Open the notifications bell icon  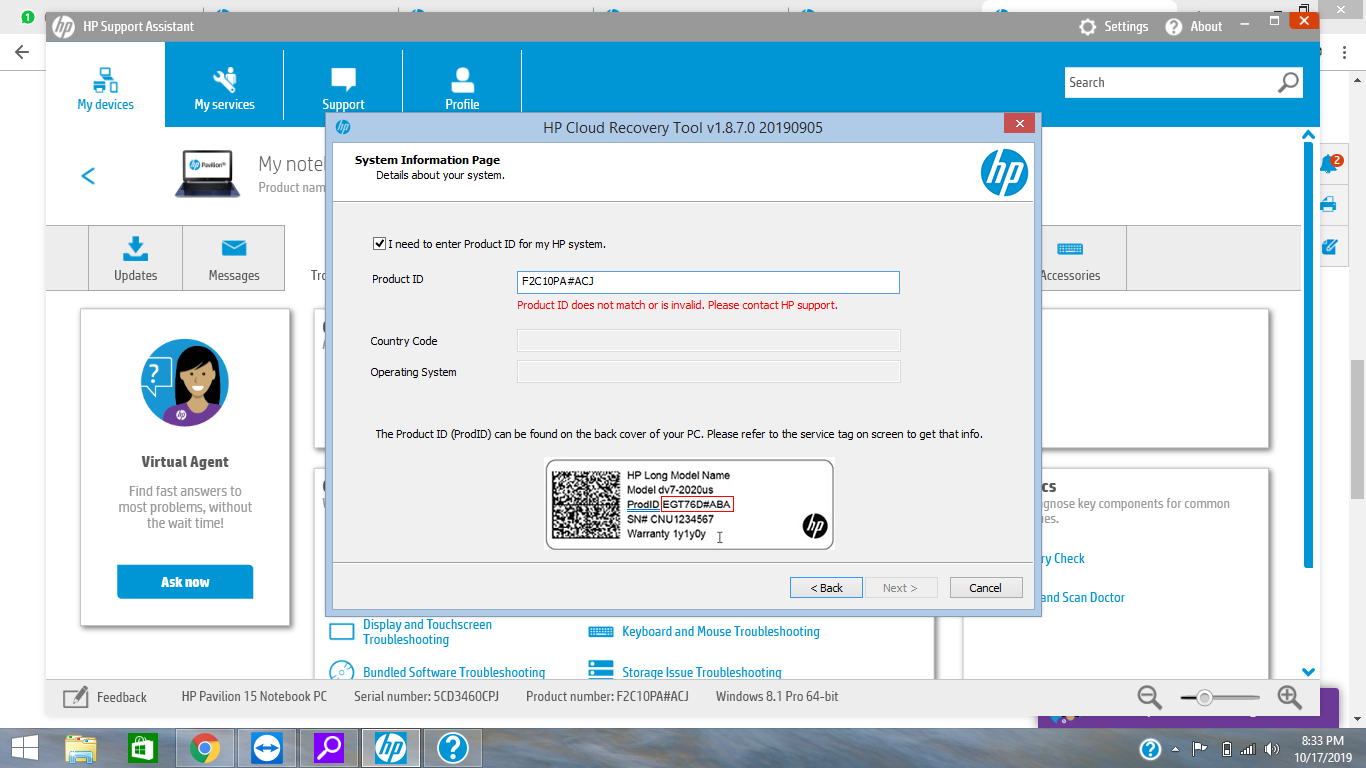[1330, 163]
